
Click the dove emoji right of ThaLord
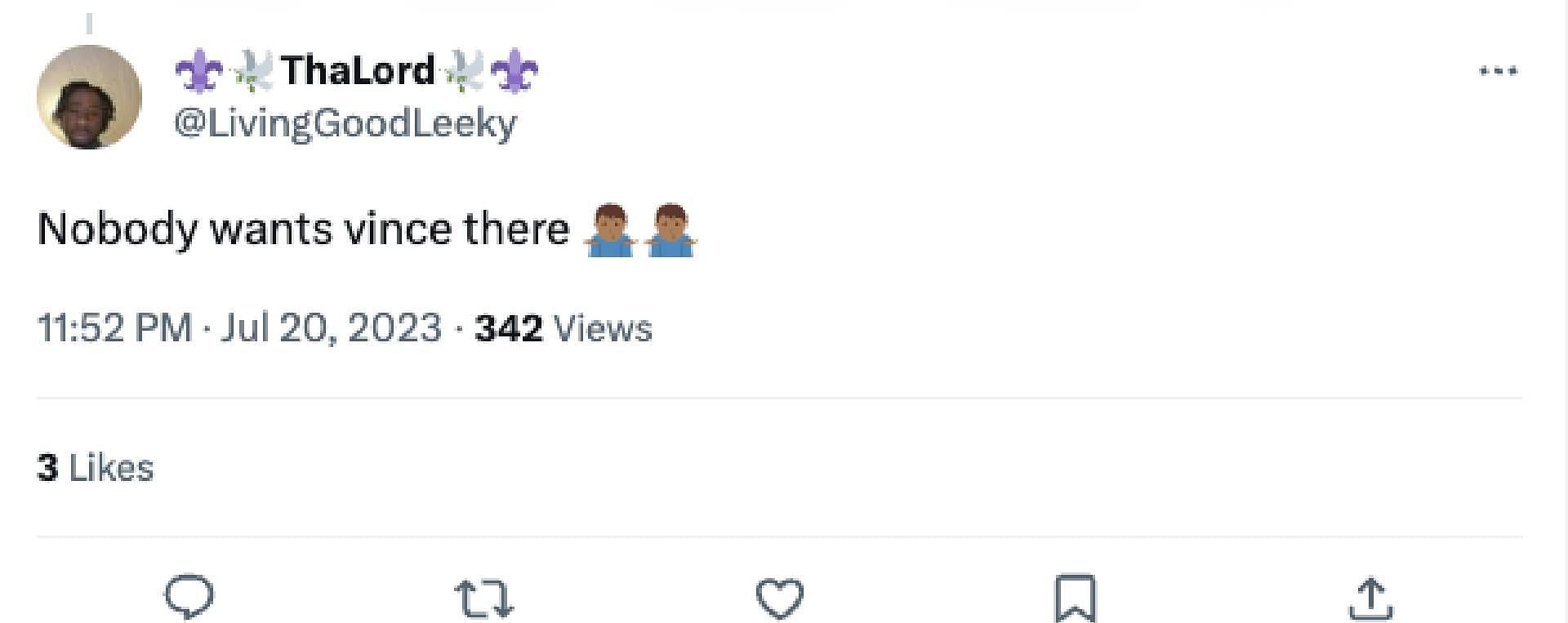(463, 71)
